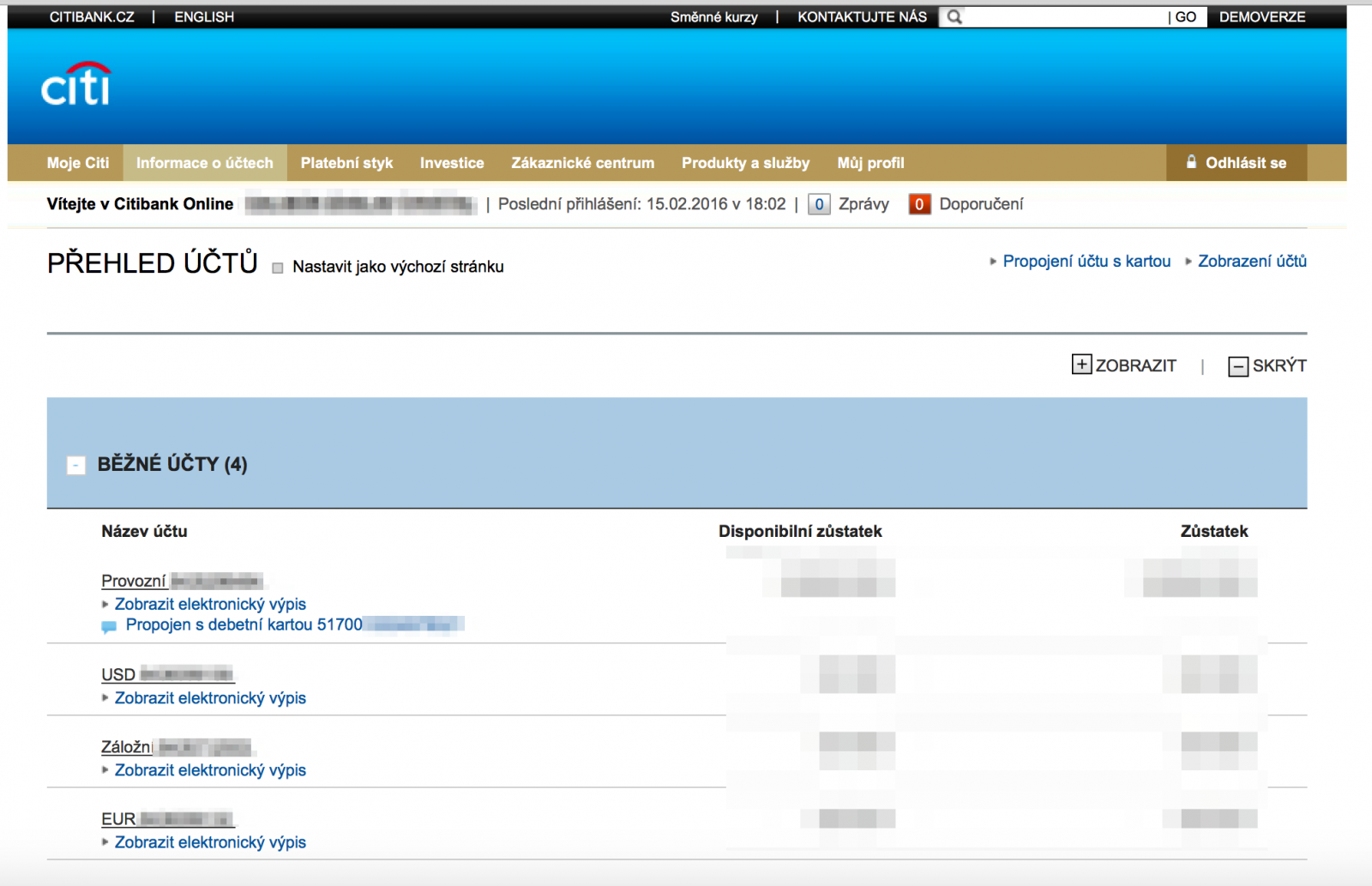Click SKRÝT to collapse all
Viewport: 1372px width, 886px height.
point(1279,366)
